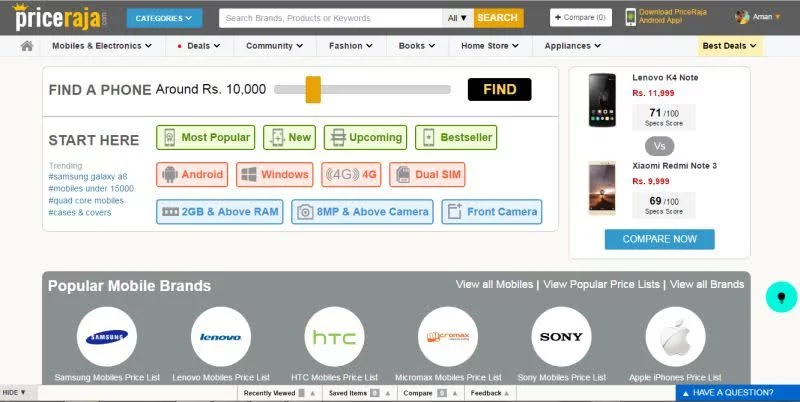800x402 pixels.
Task: Open View all Brands link
Action: point(707,284)
